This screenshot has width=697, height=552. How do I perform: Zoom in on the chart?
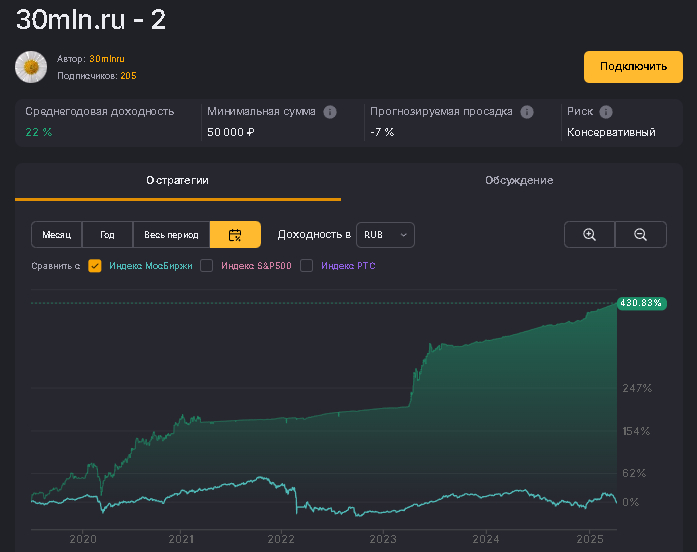click(x=589, y=235)
